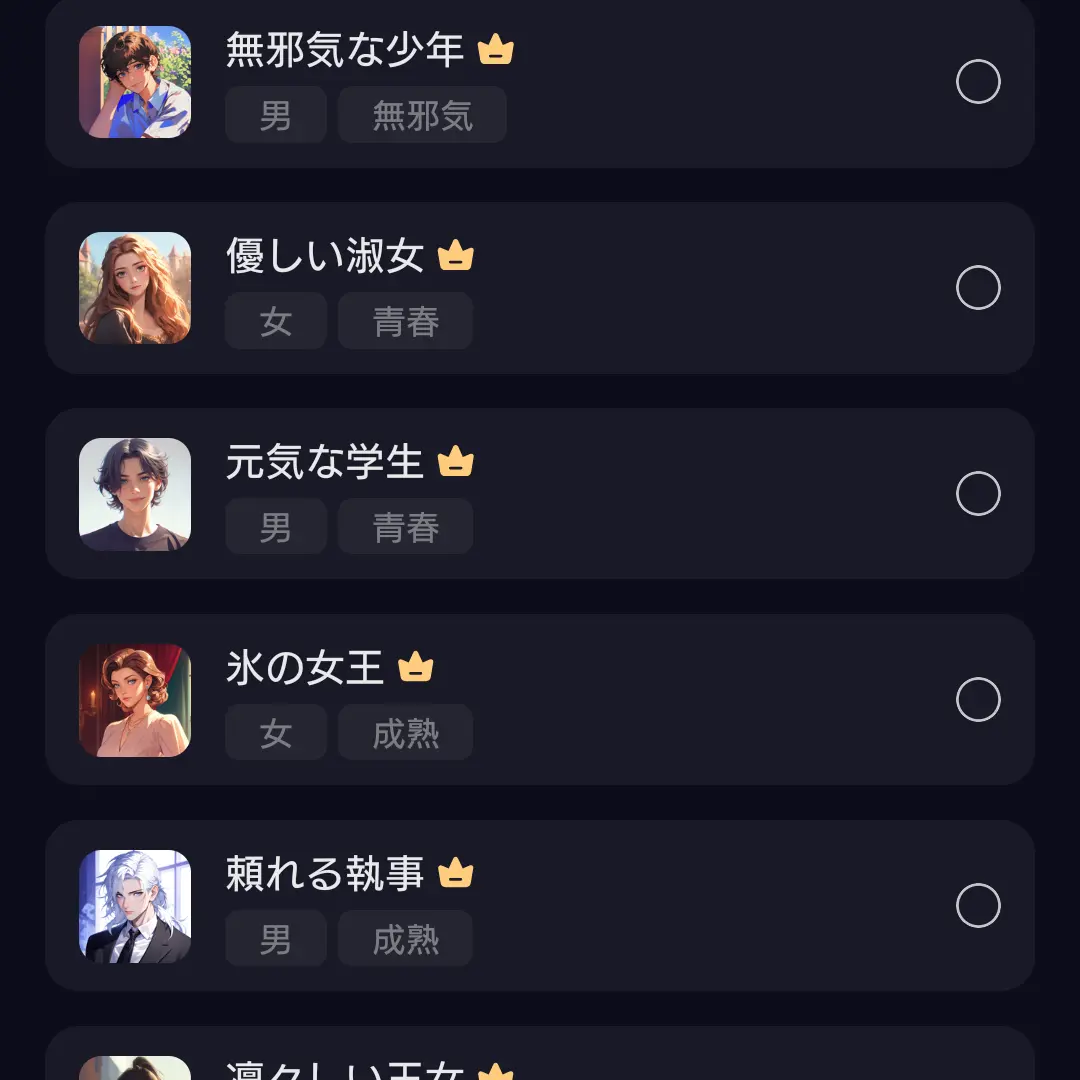Screen dimensions: 1080x1080
Task: Click the 氷の女王 avatar image
Action: pos(135,700)
